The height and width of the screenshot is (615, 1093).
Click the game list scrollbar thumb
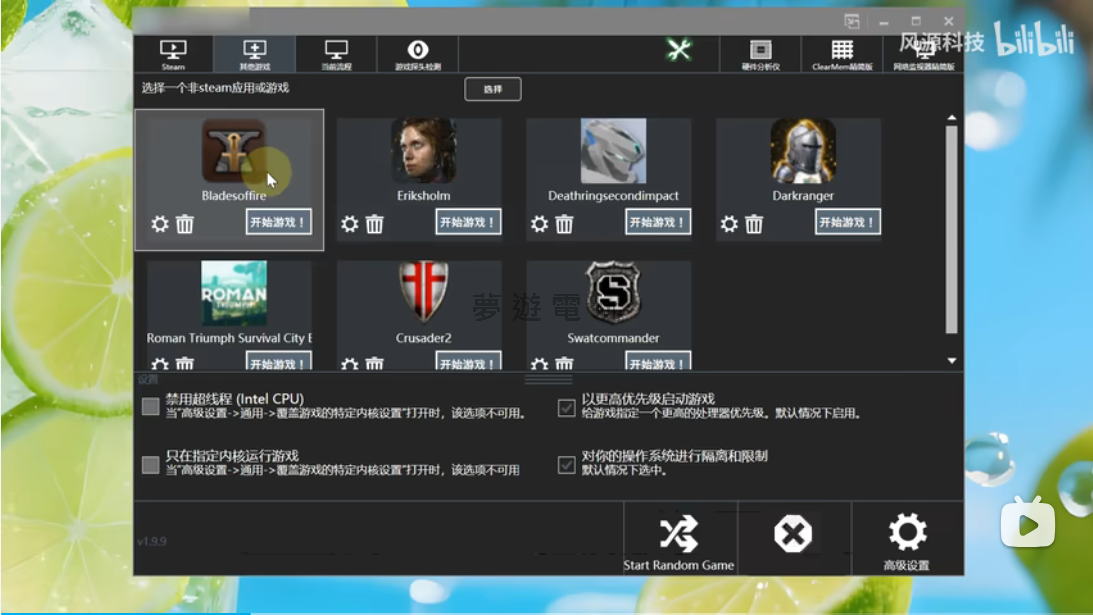[951, 229]
